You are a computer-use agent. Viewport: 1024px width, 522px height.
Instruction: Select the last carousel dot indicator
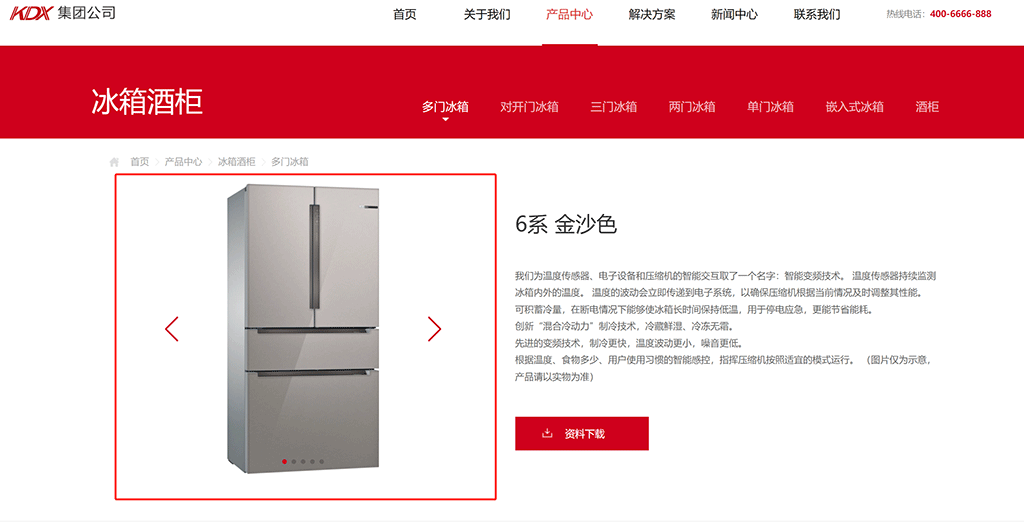pos(321,462)
